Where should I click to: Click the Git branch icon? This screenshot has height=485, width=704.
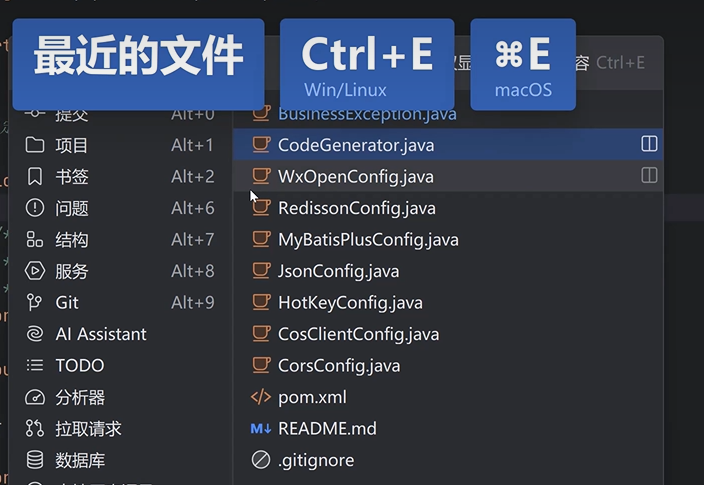[x=34, y=302]
